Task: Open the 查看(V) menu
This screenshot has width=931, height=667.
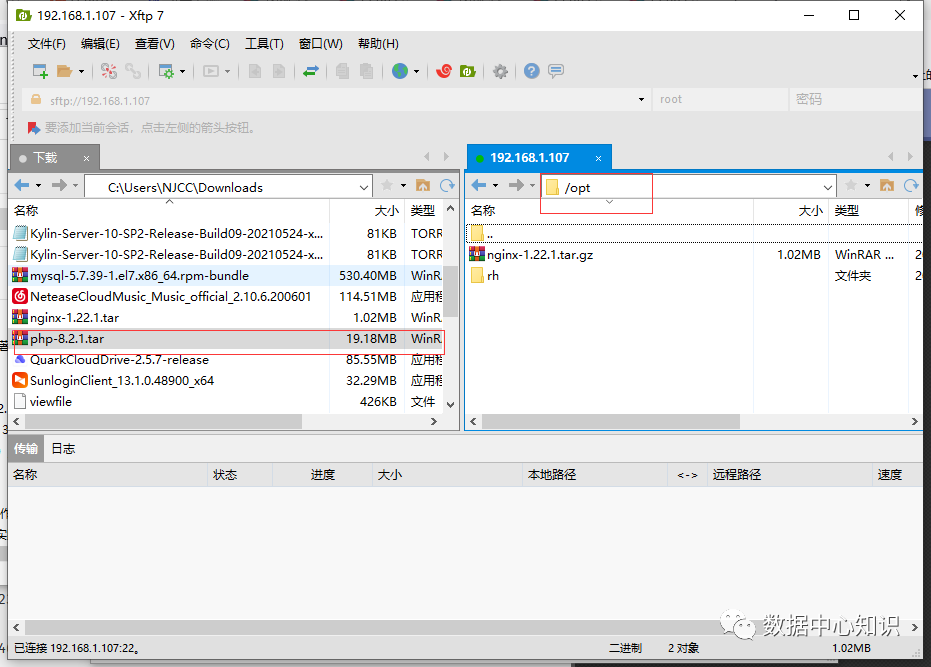Action: pyautogui.click(x=154, y=43)
